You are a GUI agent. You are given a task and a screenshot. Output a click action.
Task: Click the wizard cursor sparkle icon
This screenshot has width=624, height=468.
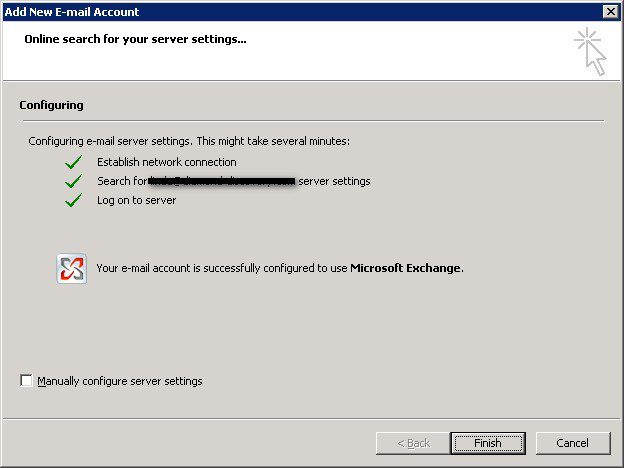click(591, 51)
